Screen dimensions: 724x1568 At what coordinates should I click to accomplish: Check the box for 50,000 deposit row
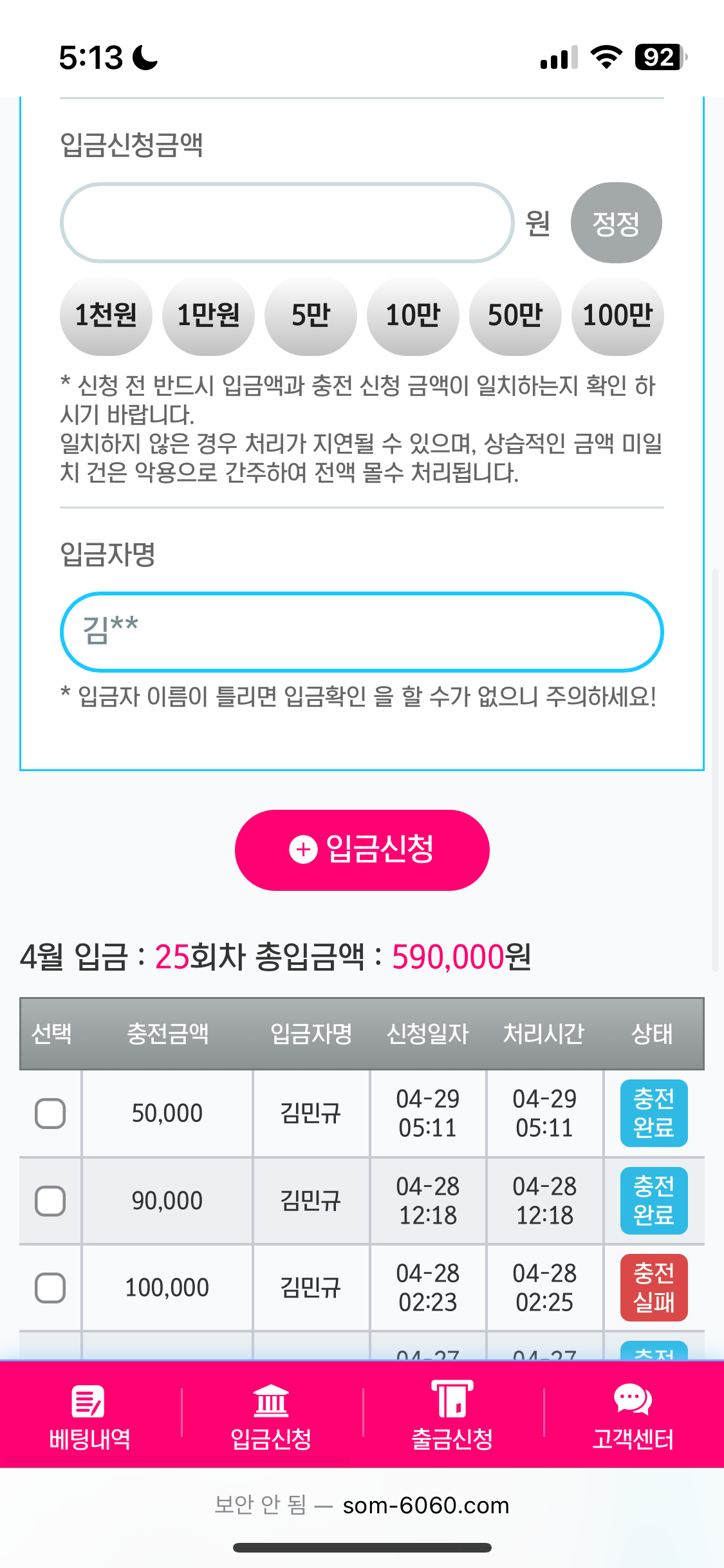click(50, 1114)
